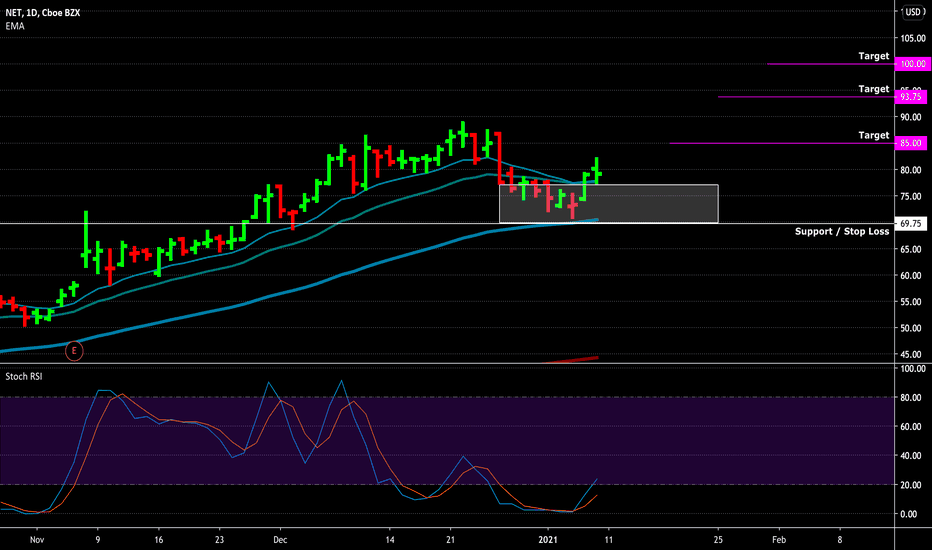The height and width of the screenshot is (550, 932).
Task: Click the 'Target' label above 93.75 line
Action: click(874, 89)
